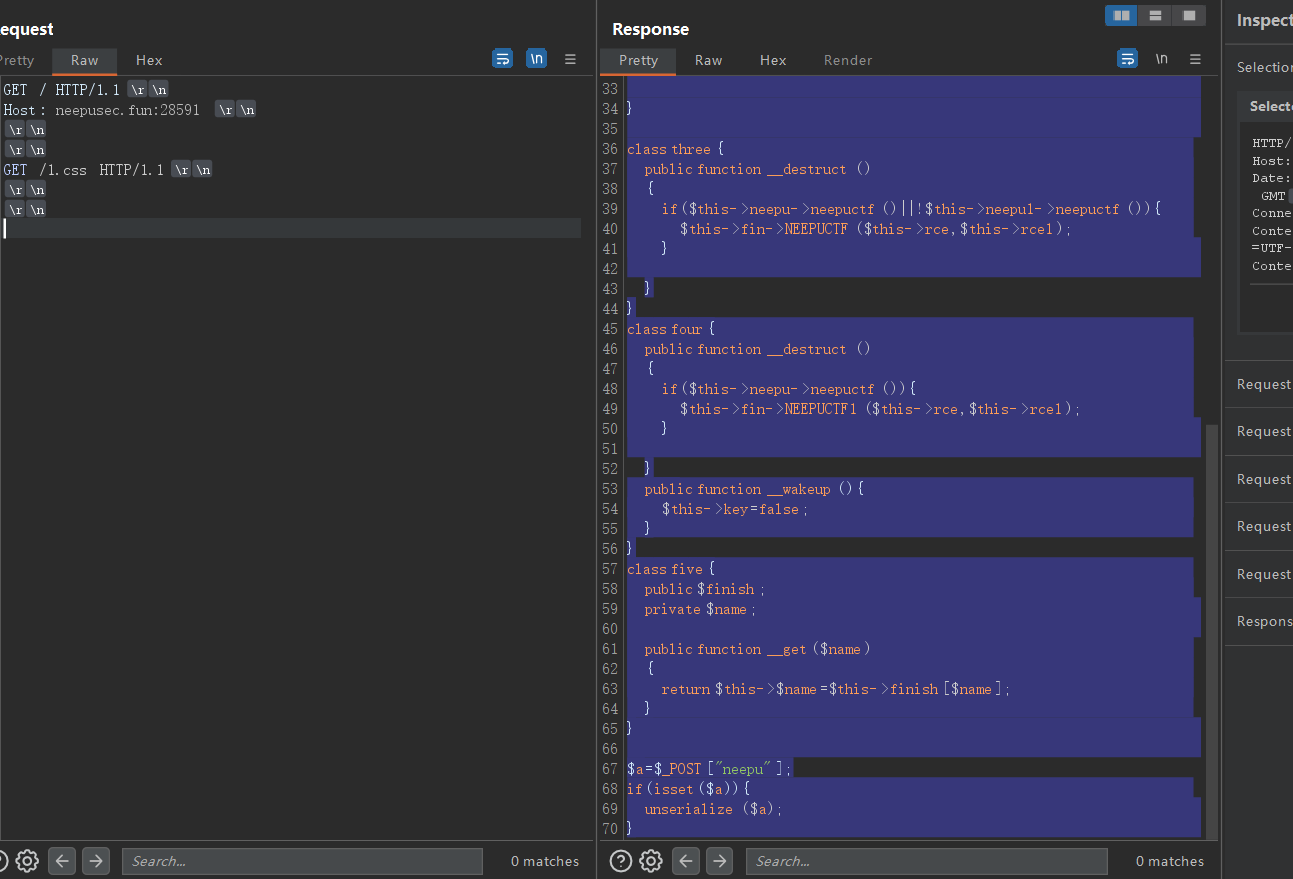Toggle word wrap in Response panel

1128,59
